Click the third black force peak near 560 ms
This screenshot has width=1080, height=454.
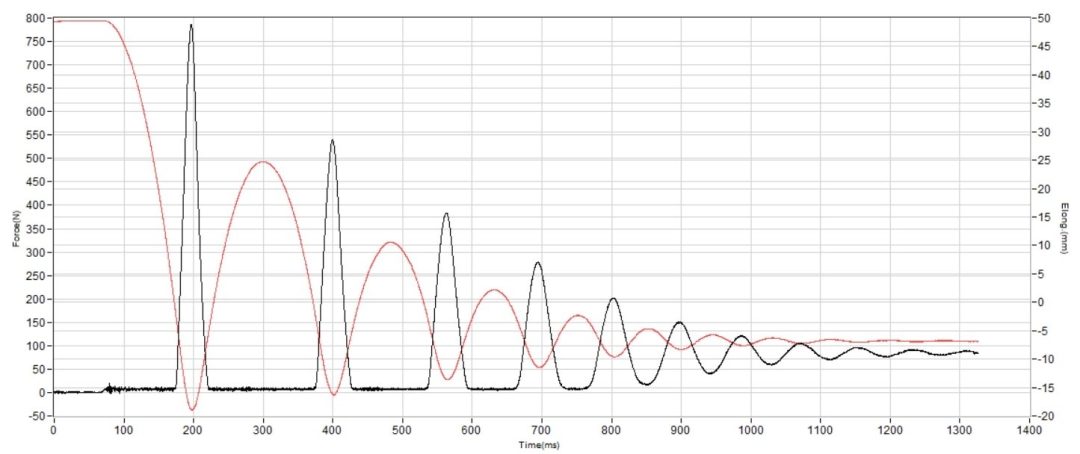446,214
